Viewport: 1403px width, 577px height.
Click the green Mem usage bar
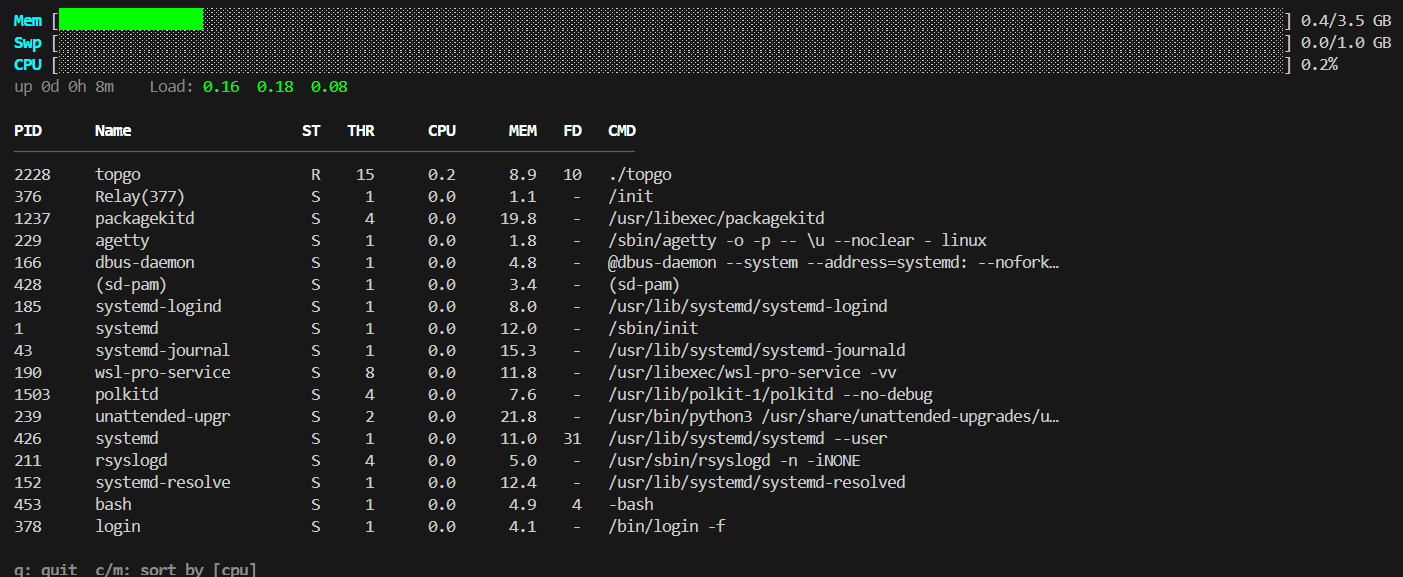pos(131,19)
